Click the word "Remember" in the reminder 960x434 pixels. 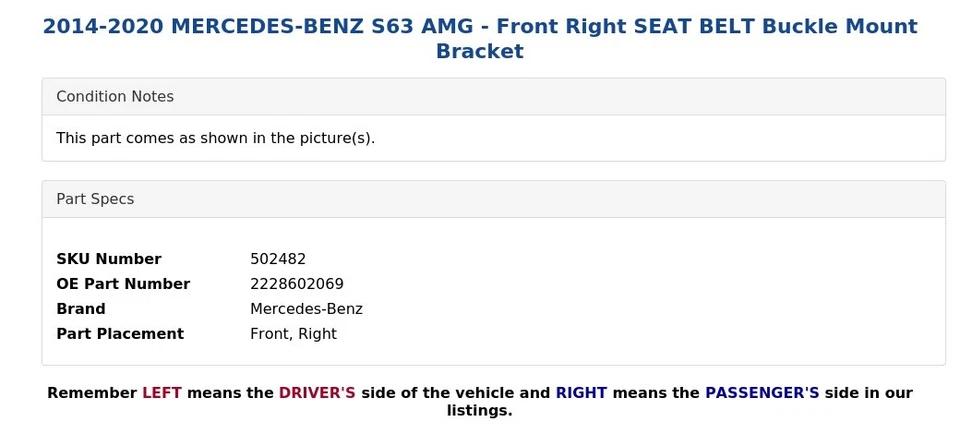click(92, 393)
